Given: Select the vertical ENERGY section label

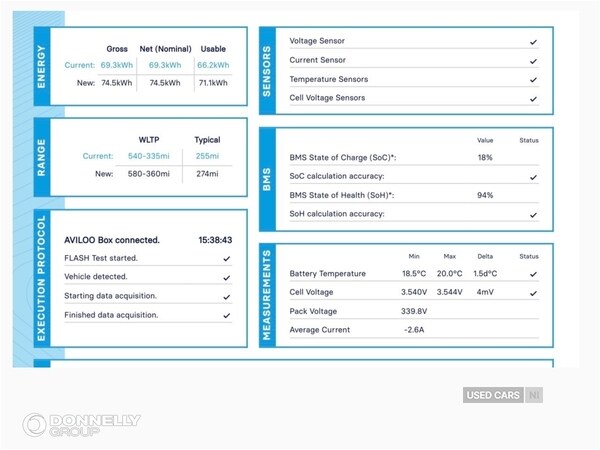Looking at the screenshot, I should click(41, 66).
